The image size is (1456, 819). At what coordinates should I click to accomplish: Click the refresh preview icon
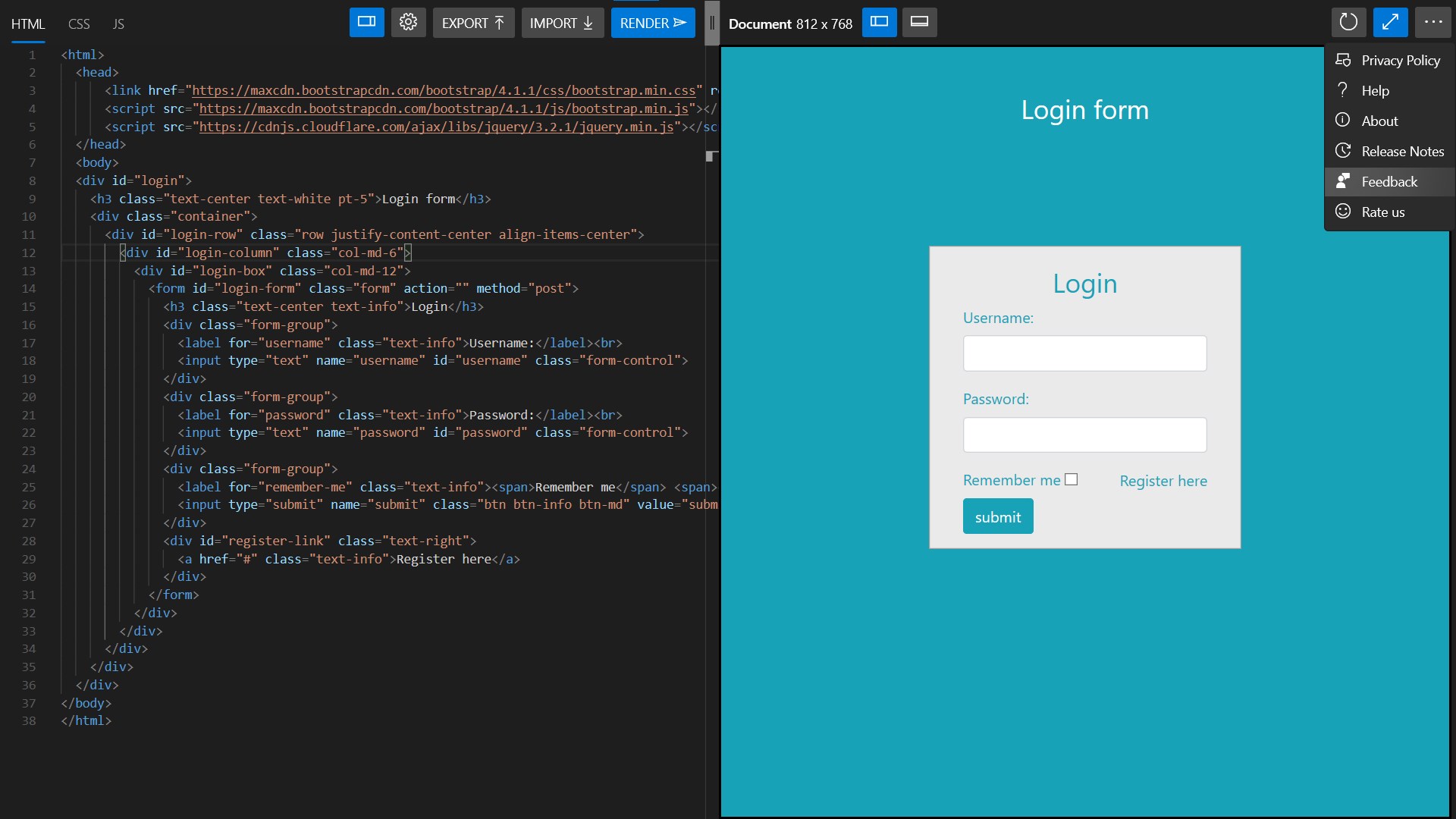tap(1348, 23)
